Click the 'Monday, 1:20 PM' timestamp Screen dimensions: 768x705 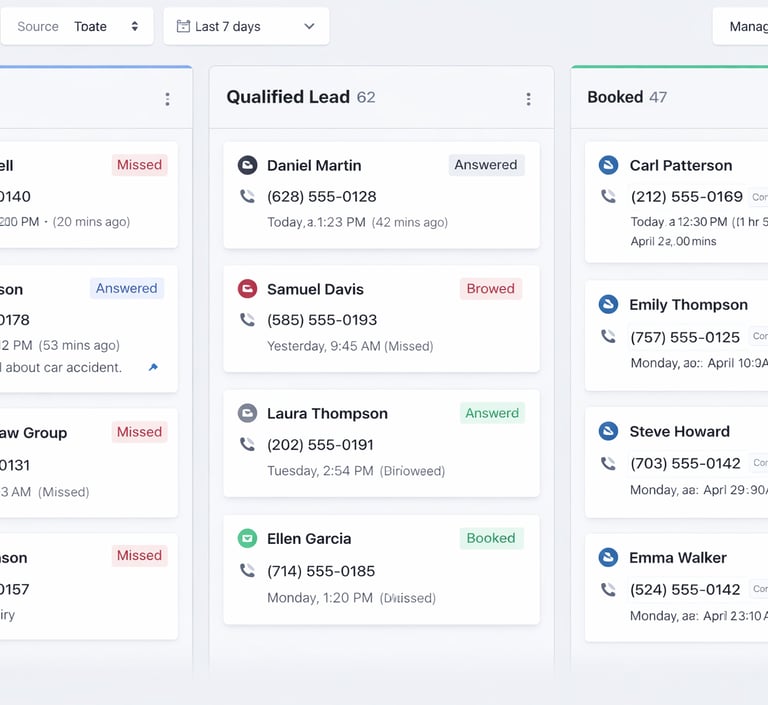tap(320, 598)
